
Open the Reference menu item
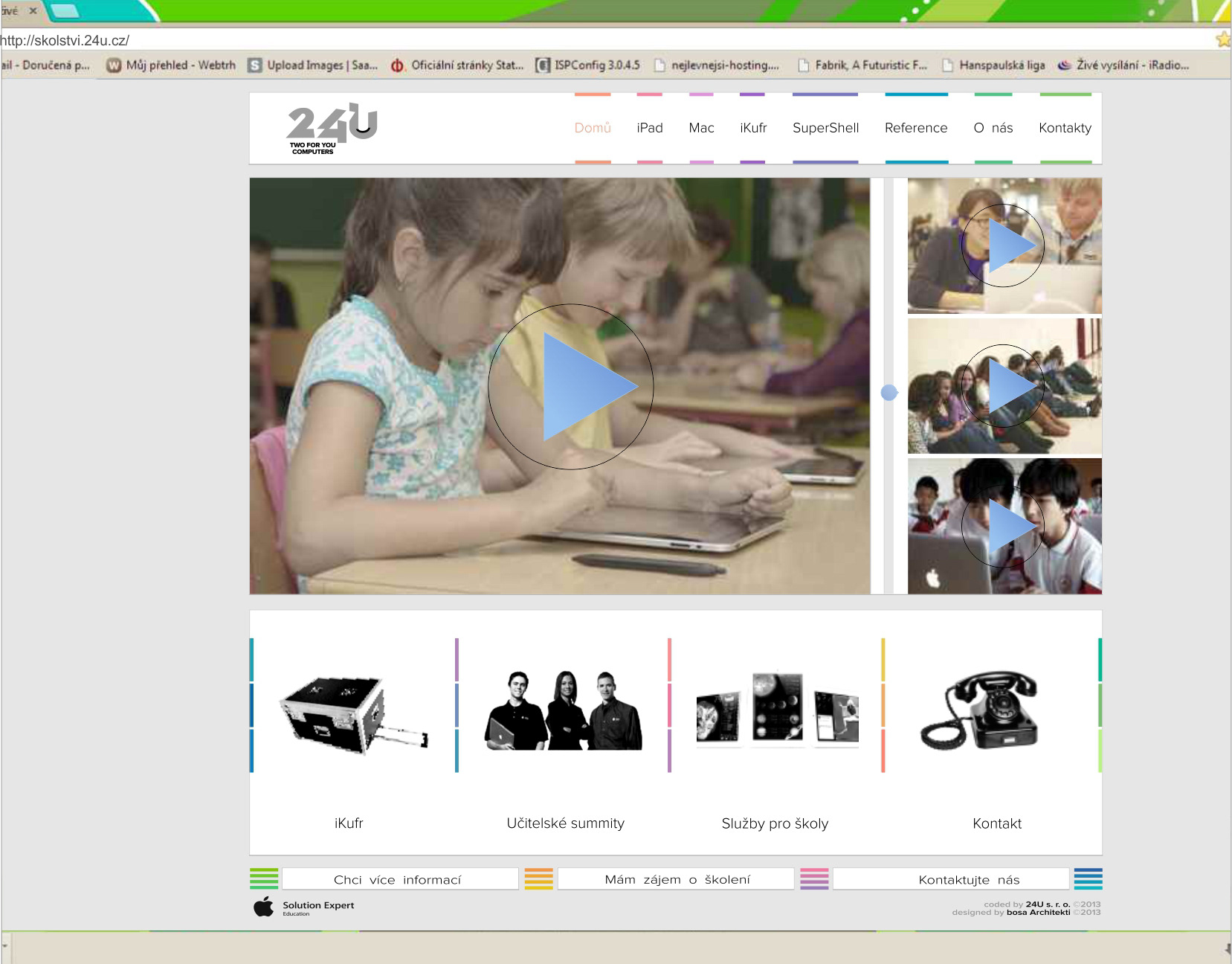point(916,128)
